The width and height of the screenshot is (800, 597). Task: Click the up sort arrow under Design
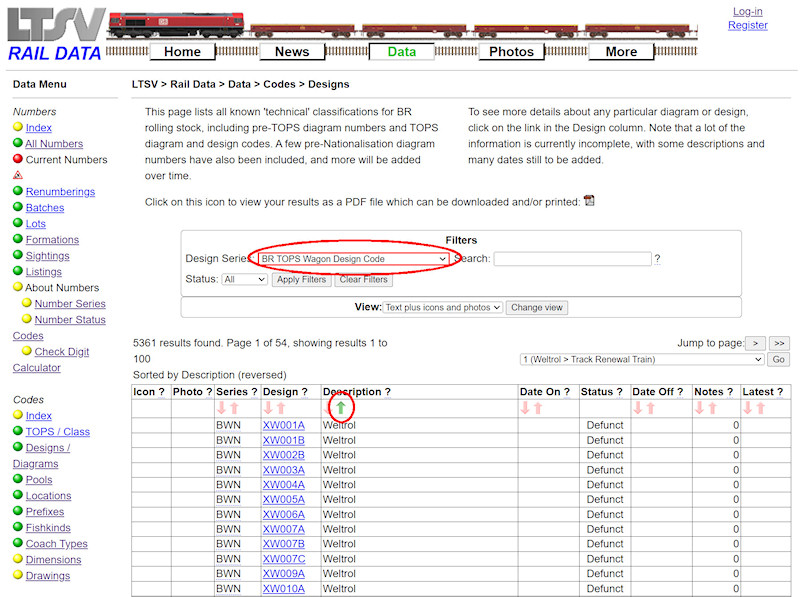[281, 408]
